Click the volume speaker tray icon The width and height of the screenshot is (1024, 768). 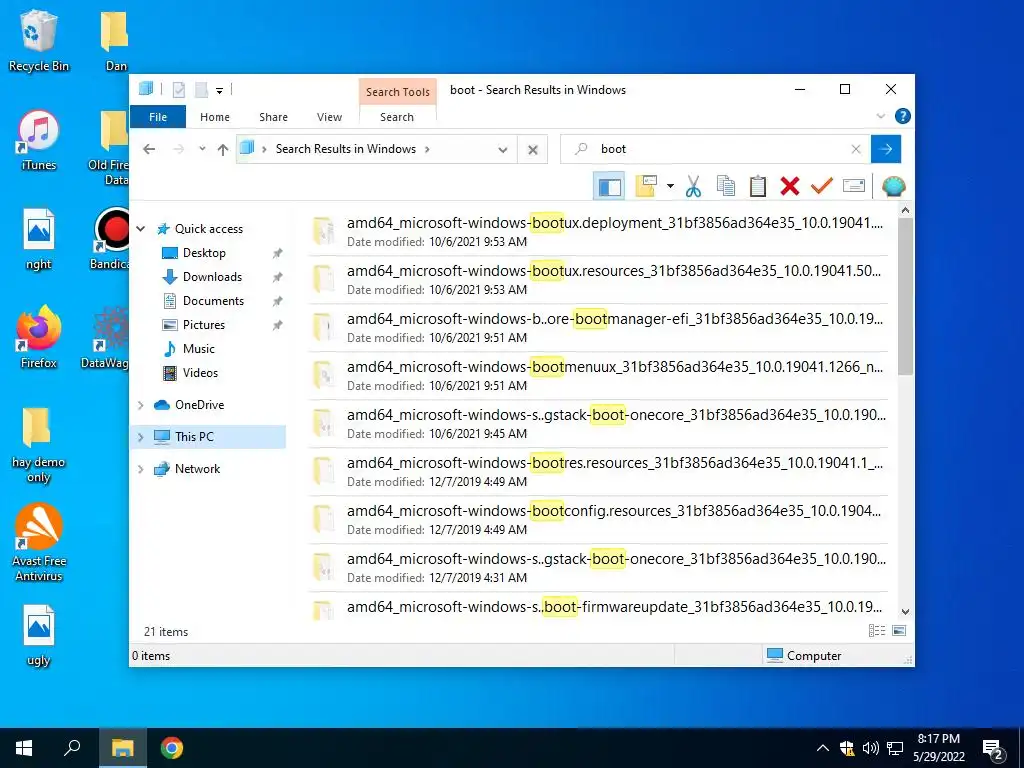(x=870, y=748)
